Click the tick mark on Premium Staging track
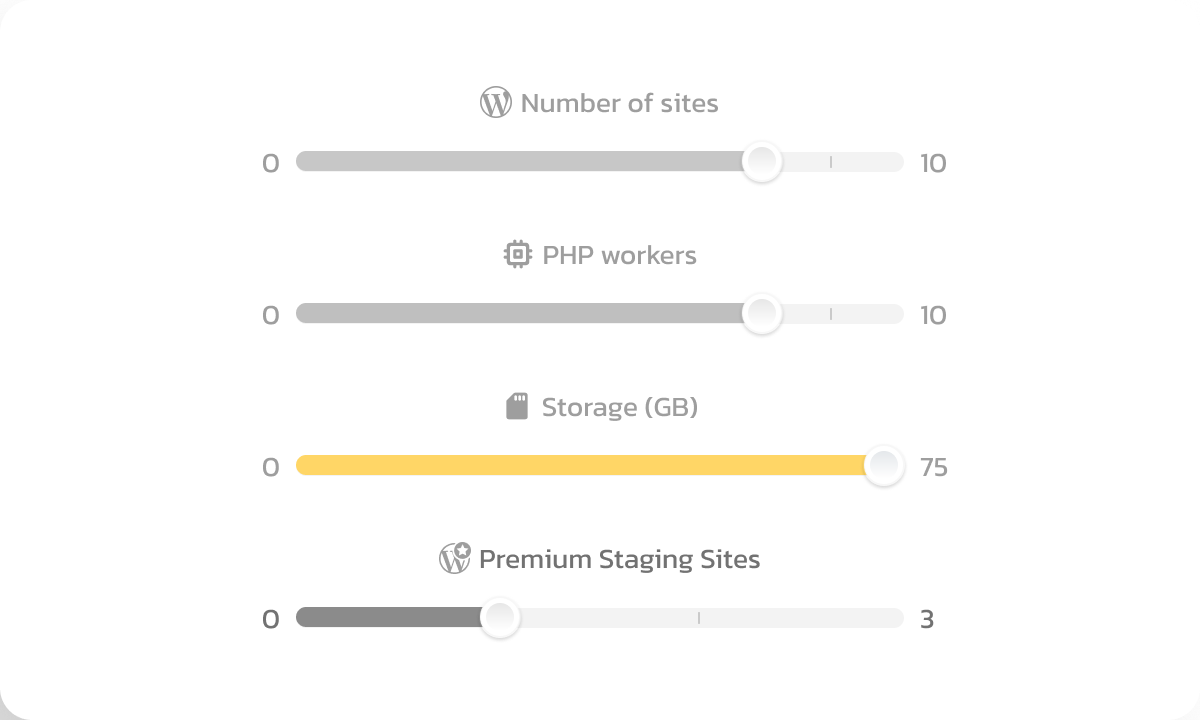This screenshot has width=1200, height=720. (x=699, y=618)
